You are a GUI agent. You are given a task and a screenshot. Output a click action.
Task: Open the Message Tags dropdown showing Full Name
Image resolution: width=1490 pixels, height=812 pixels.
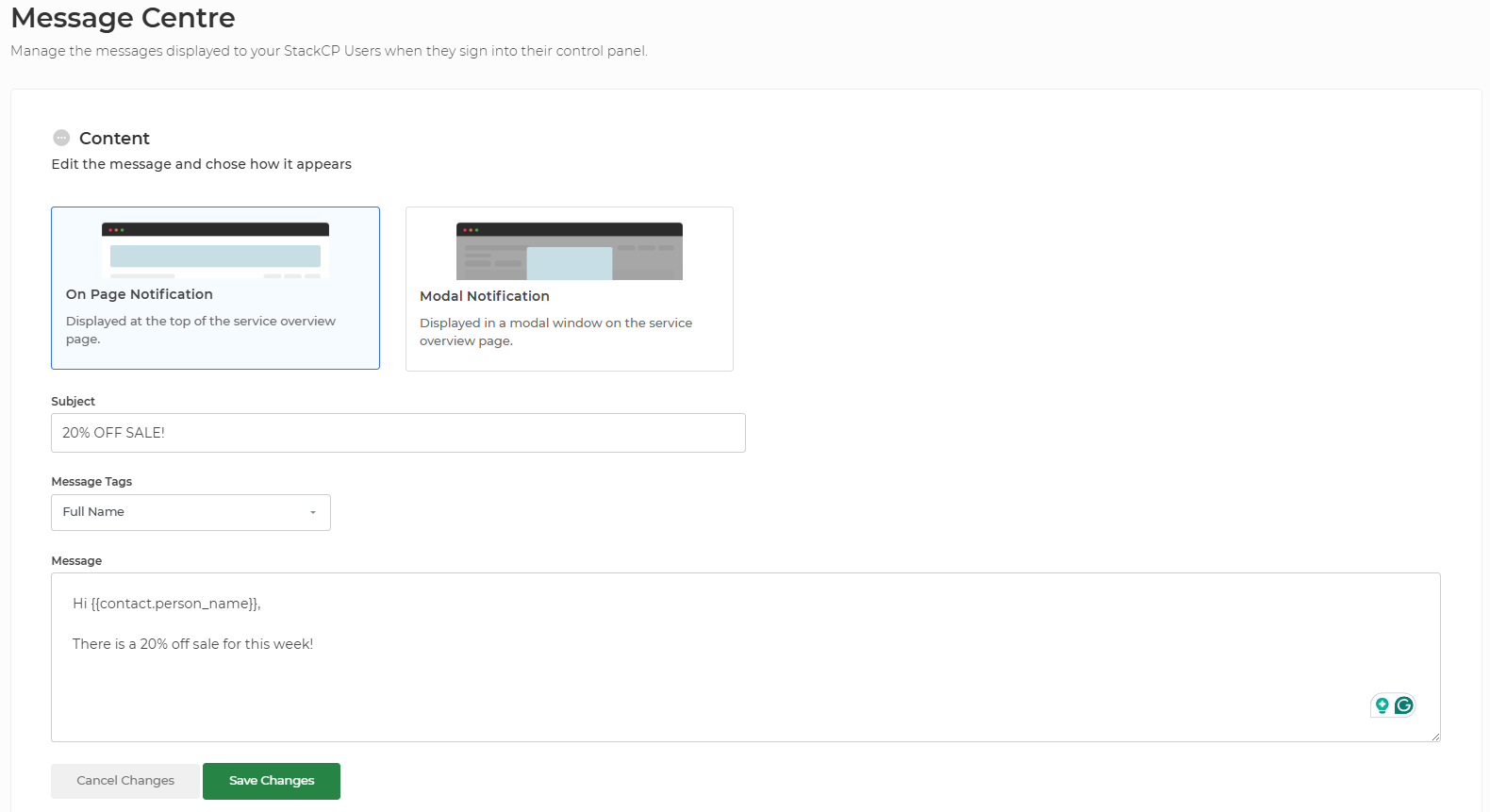(x=190, y=512)
